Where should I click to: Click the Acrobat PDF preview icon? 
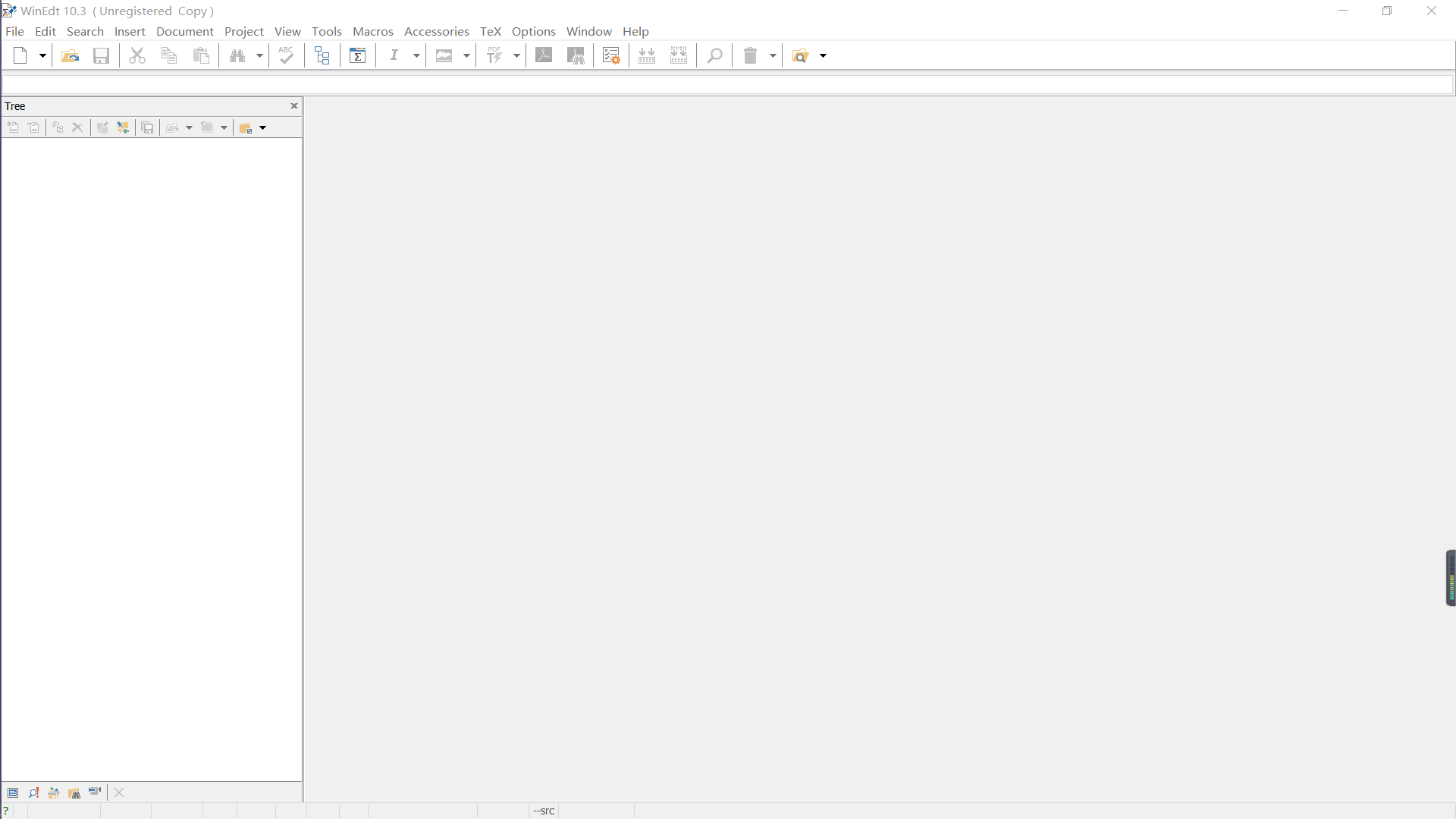544,55
